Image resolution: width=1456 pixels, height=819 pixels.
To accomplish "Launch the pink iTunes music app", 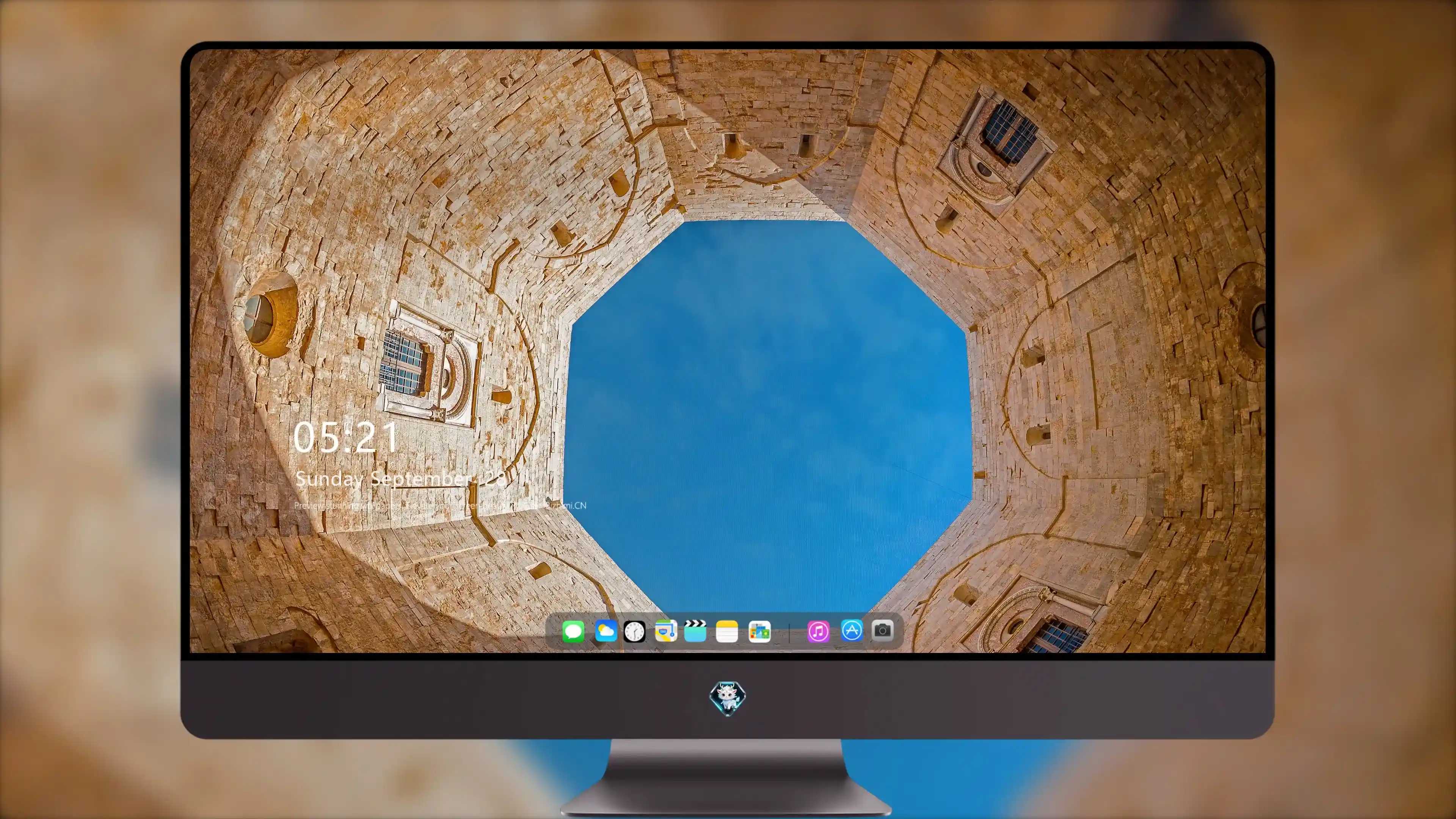I will click(x=819, y=631).
